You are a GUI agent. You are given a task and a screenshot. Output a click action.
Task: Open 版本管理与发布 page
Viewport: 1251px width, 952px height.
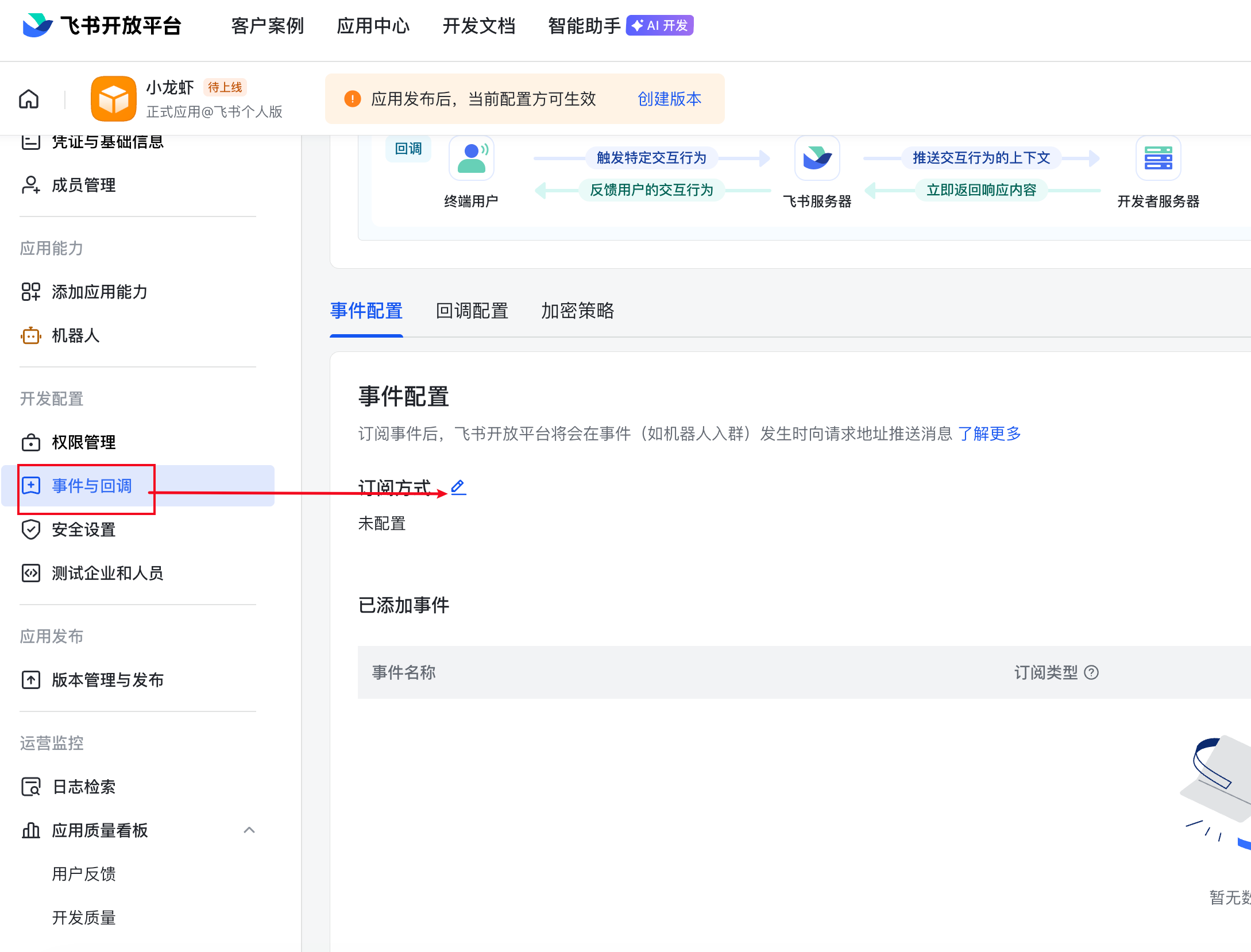(107, 680)
